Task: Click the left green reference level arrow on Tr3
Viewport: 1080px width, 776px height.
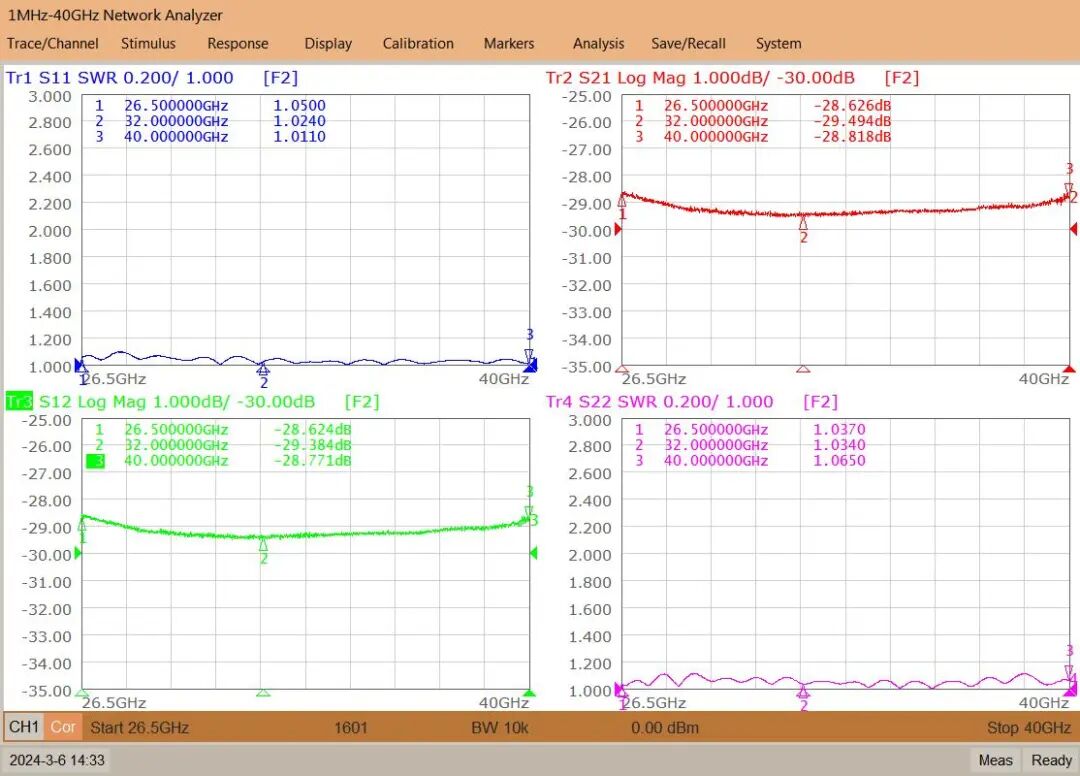Action: [x=78, y=552]
